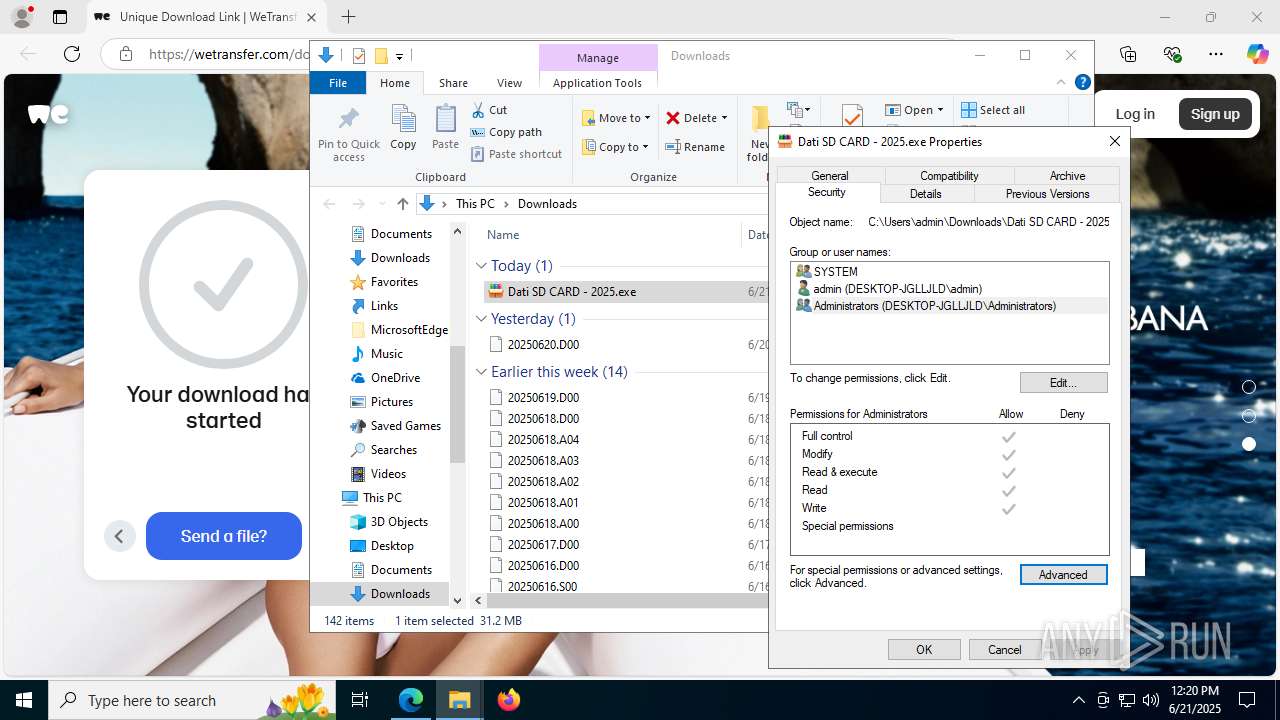Minimize the Explorer ribbon chevron
Image resolution: width=1280 pixels, height=720 pixels.
[1061, 83]
